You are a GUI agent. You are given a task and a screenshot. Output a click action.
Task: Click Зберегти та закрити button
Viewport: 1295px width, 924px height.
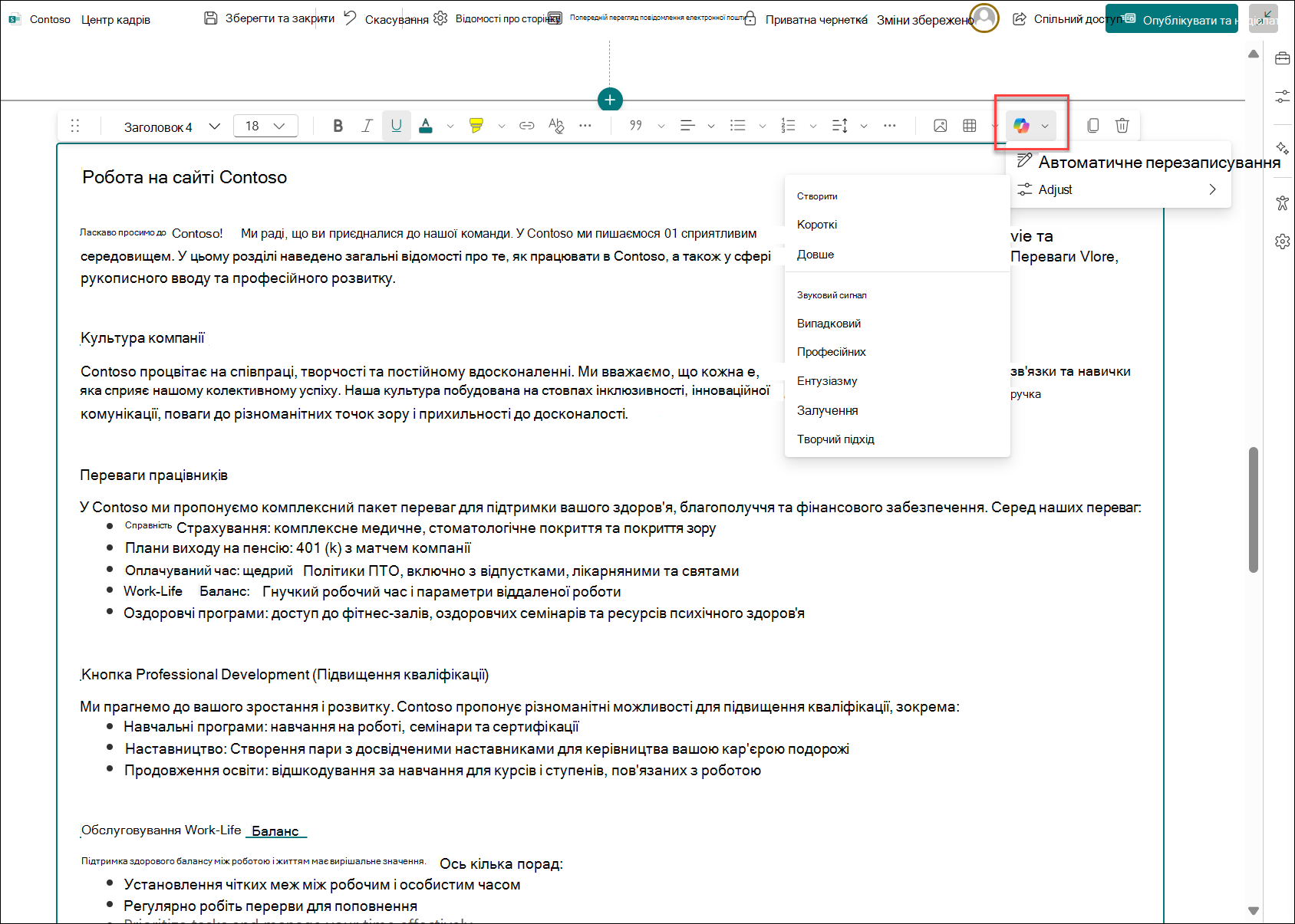coord(269,18)
